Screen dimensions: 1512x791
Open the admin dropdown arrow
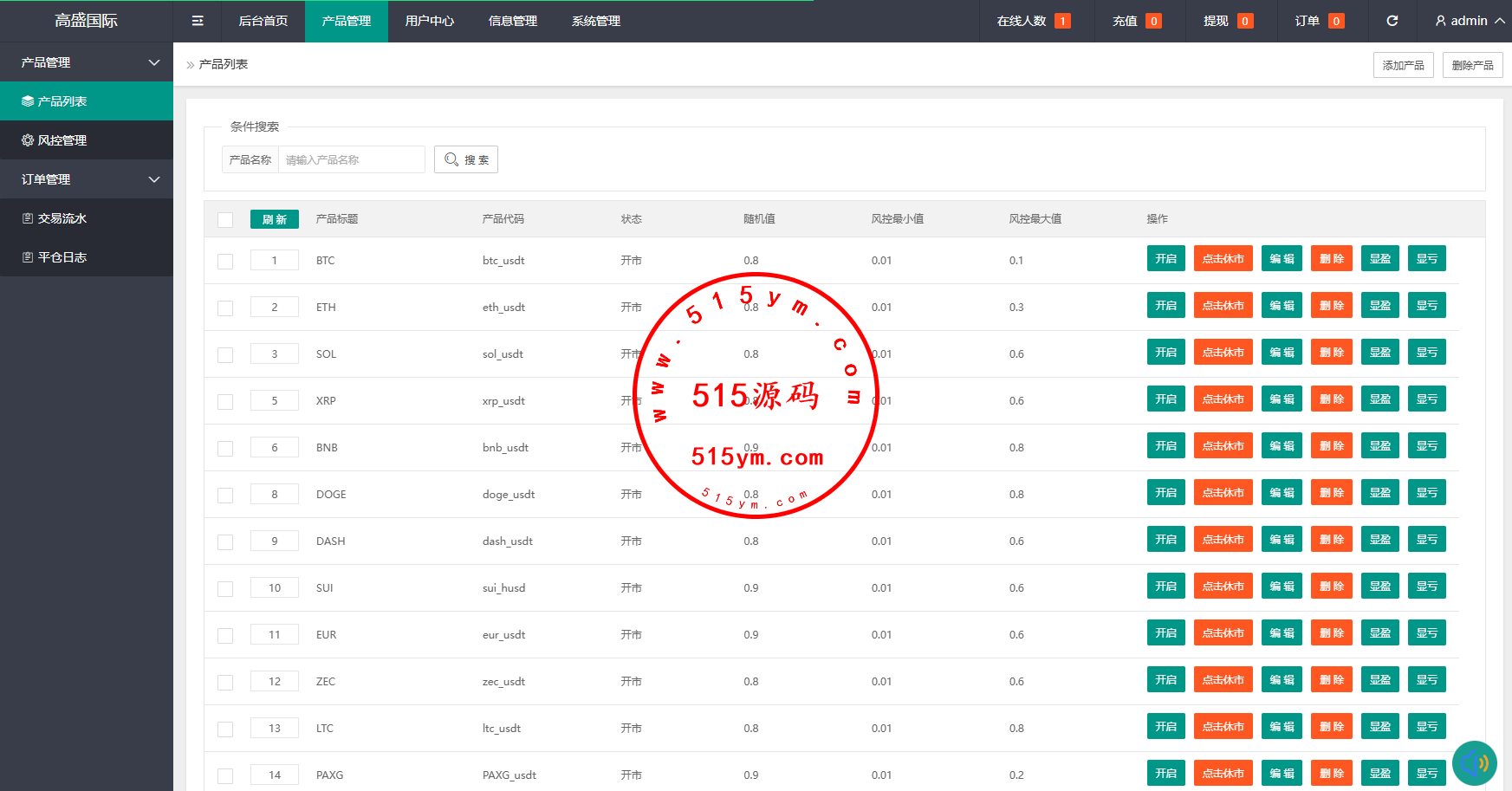[1499, 21]
